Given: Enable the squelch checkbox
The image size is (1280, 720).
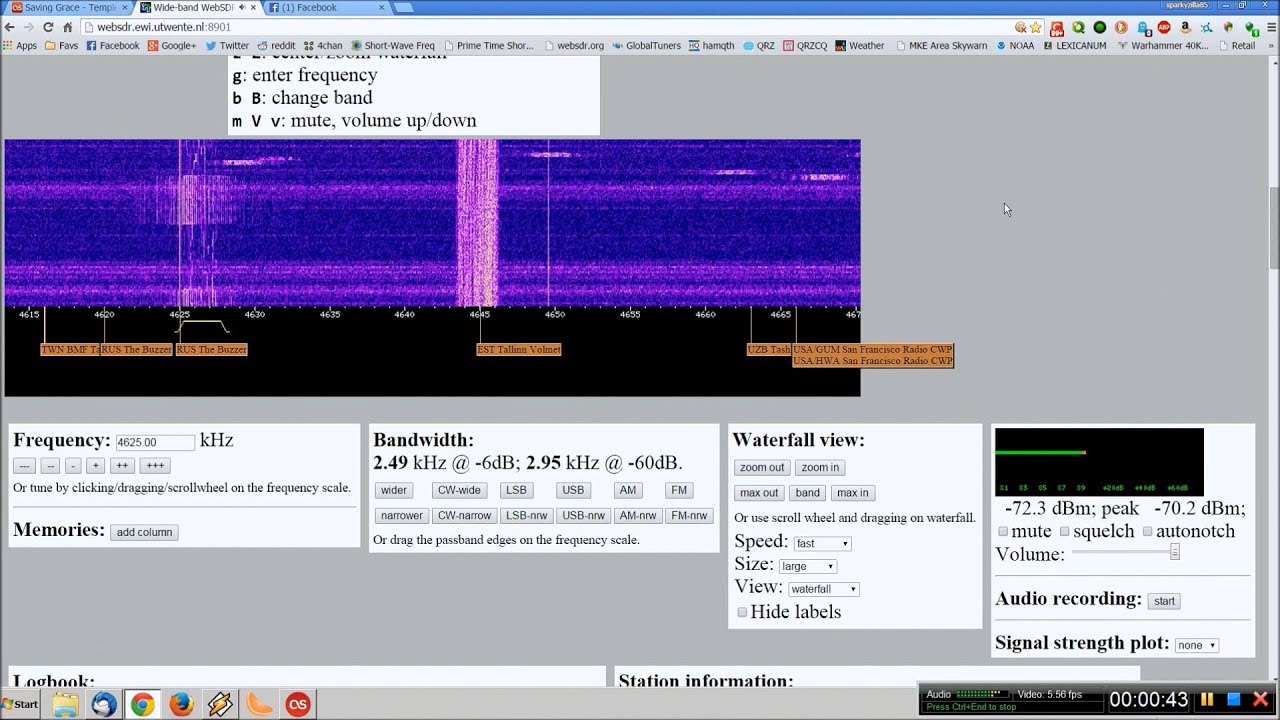Looking at the screenshot, I should (1064, 532).
